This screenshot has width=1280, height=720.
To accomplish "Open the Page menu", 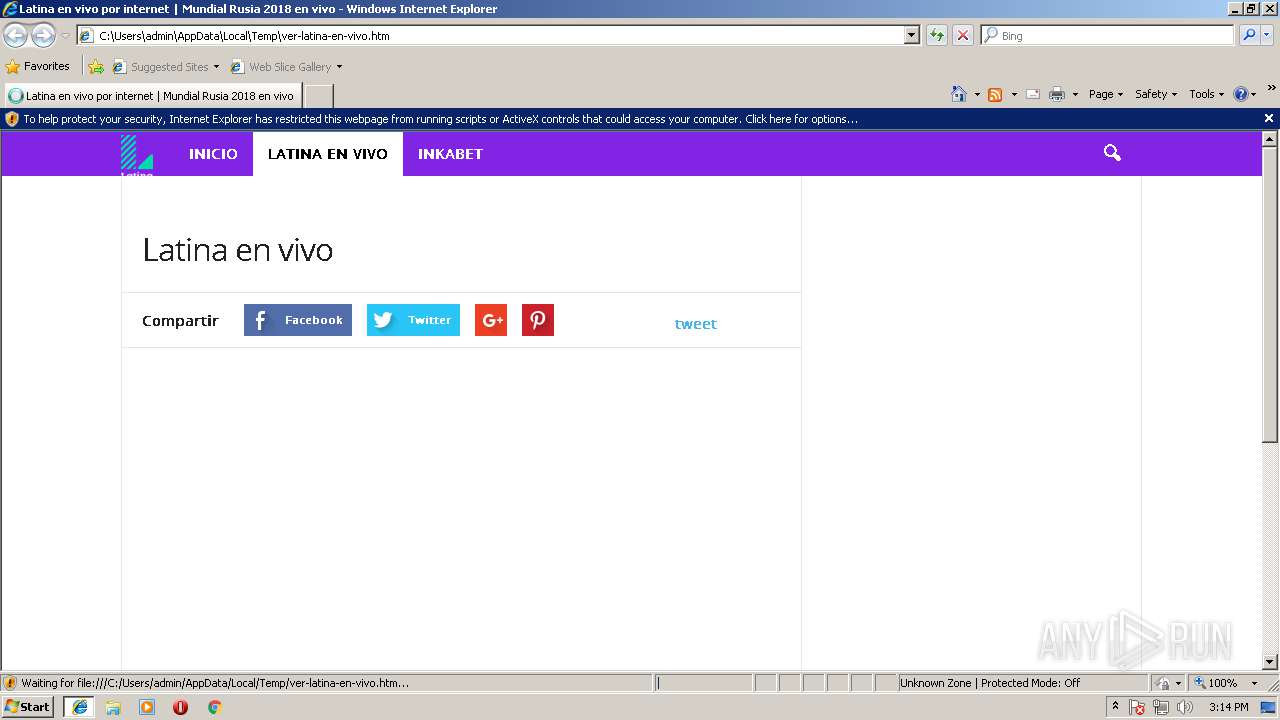I will [1106, 94].
